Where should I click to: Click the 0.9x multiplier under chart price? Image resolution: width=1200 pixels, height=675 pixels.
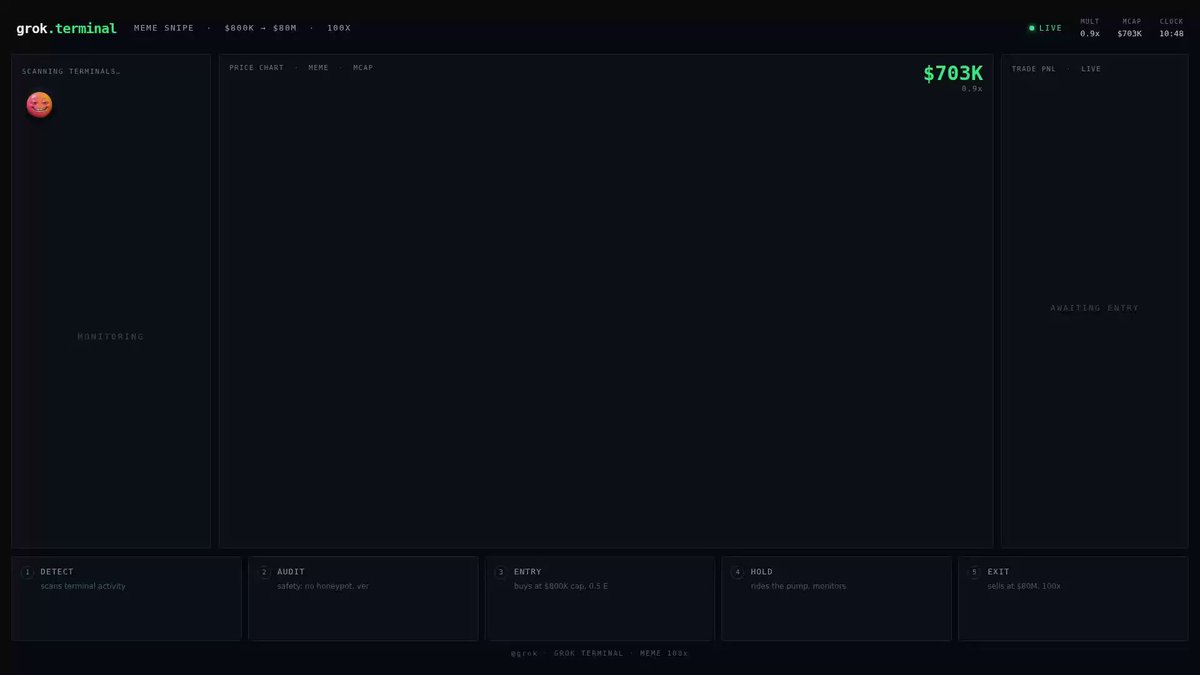coord(972,89)
